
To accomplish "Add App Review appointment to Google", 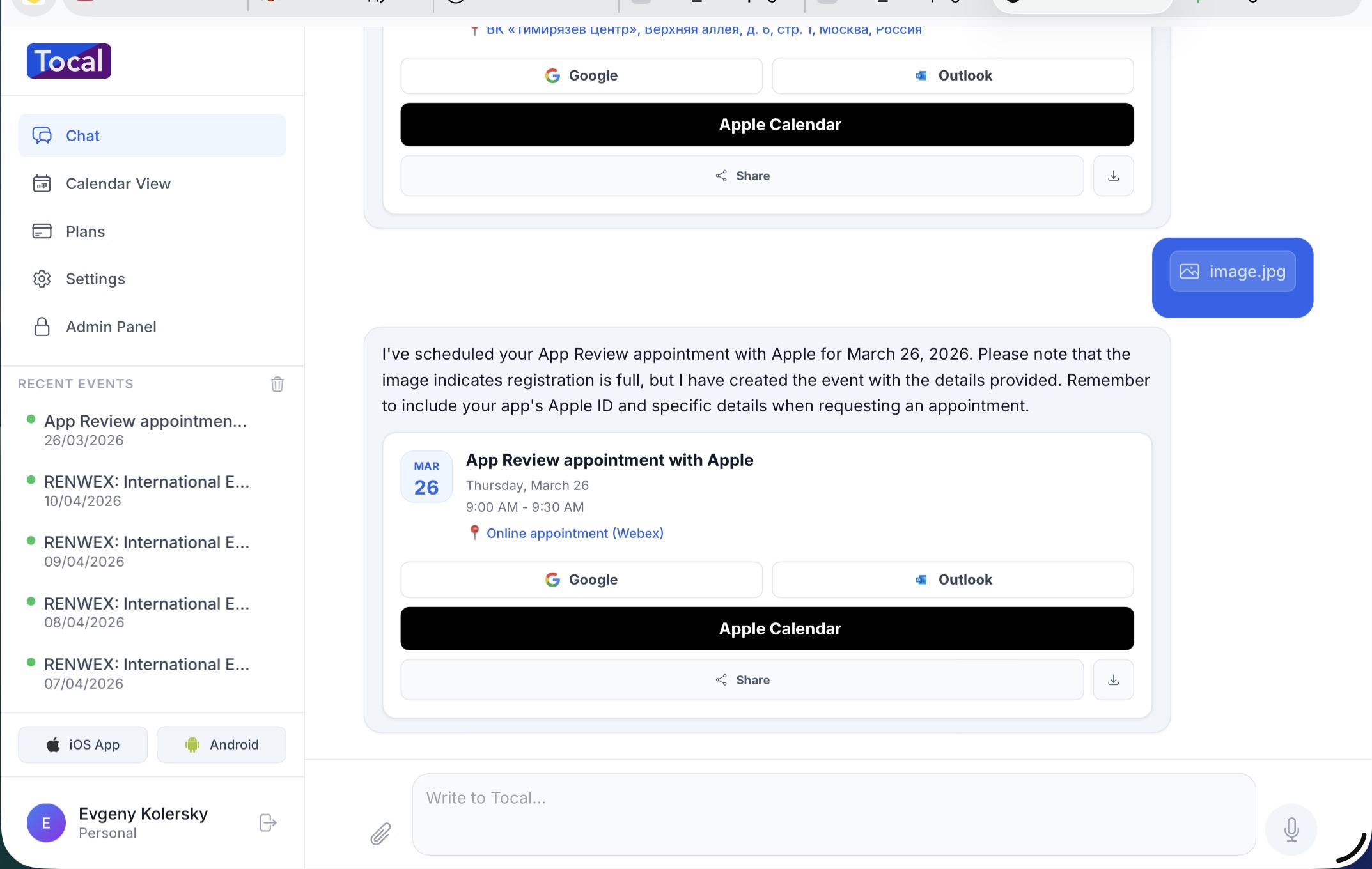I will (x=582, y=580).
